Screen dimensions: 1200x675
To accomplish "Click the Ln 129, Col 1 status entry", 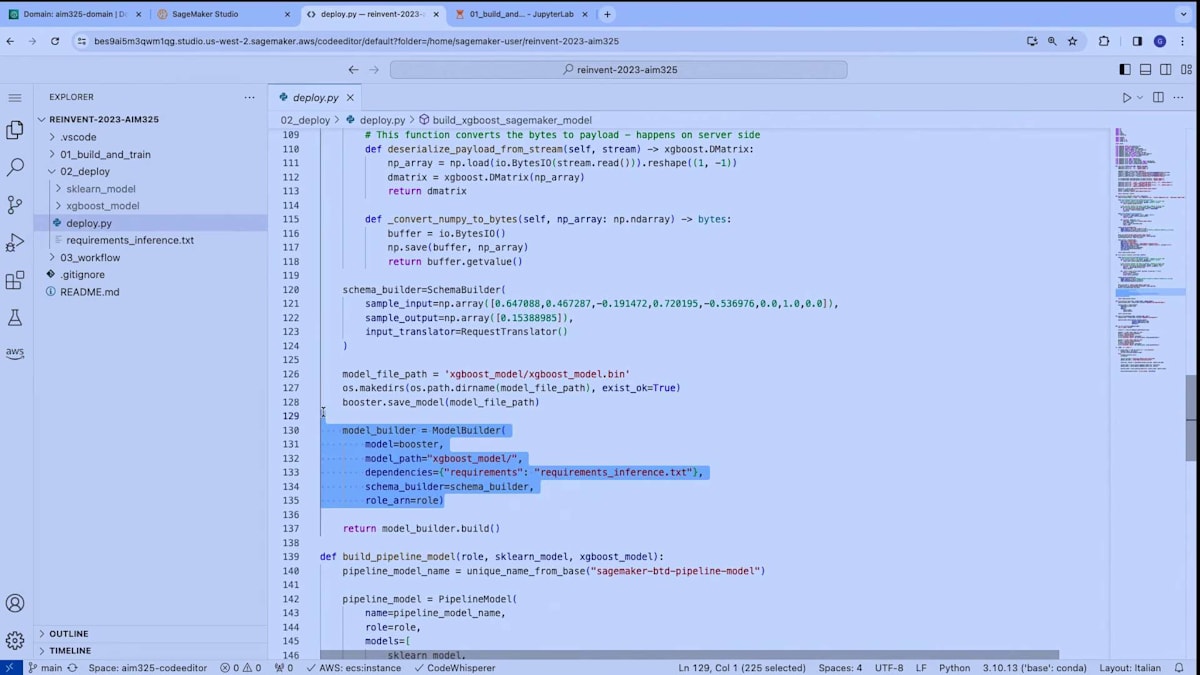I will pyautogui.click(x=742, y=667).
